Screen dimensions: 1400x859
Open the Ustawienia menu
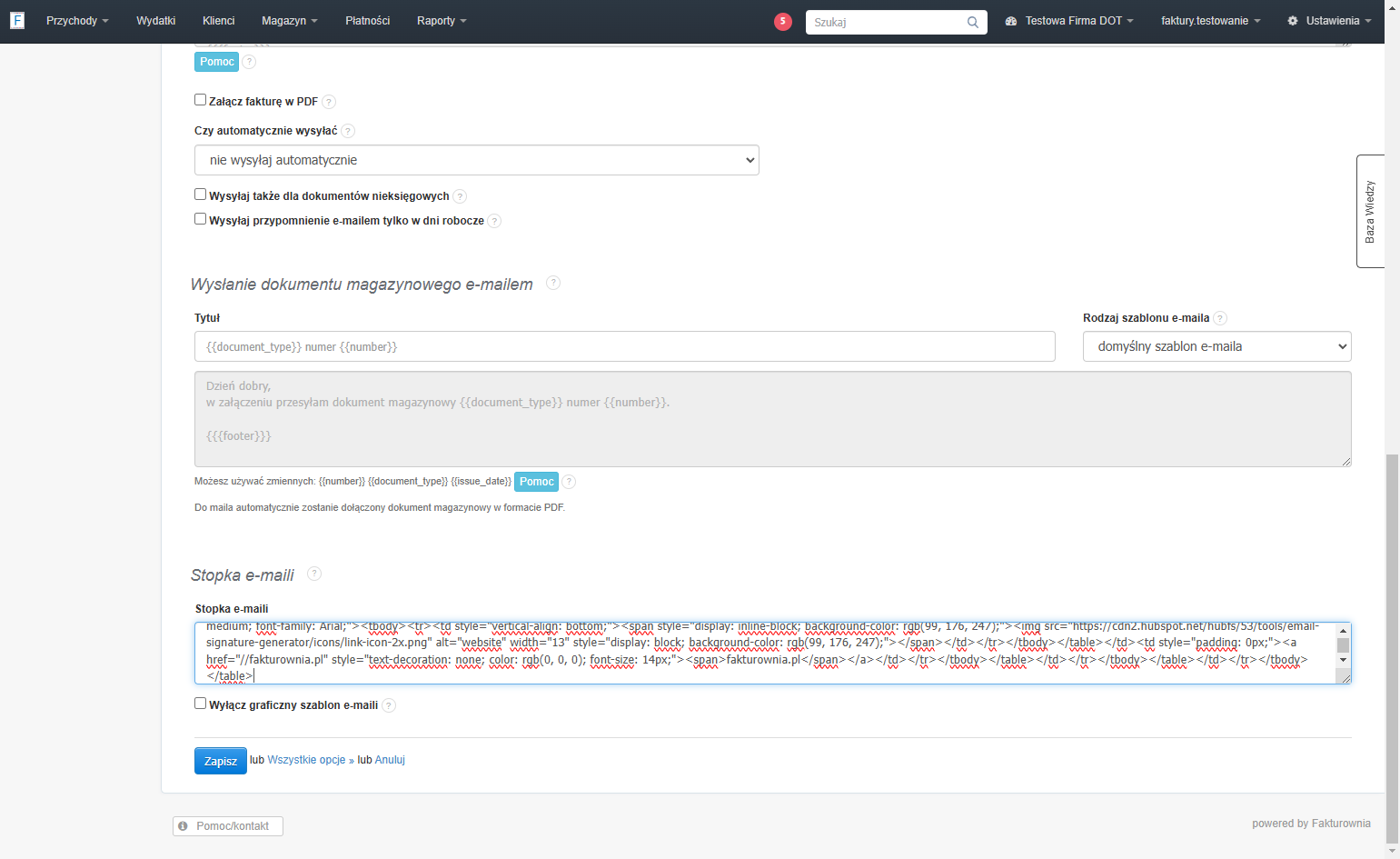(1329, 21)
